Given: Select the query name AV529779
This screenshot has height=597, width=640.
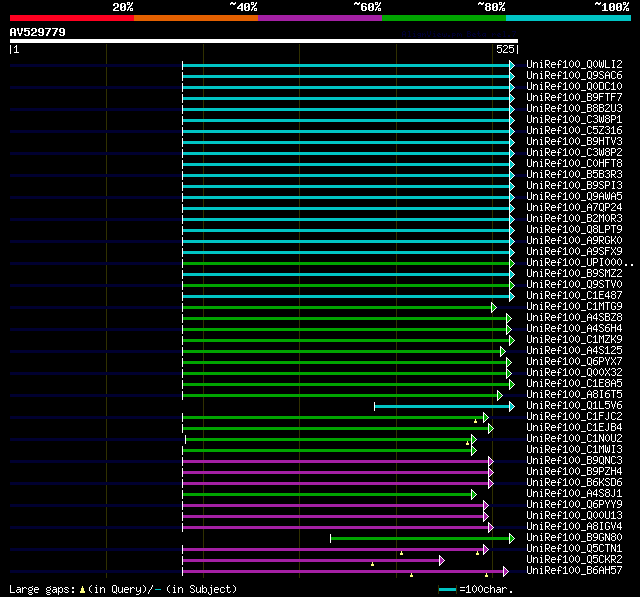Looking at the screenshot, I should point(38,32).
